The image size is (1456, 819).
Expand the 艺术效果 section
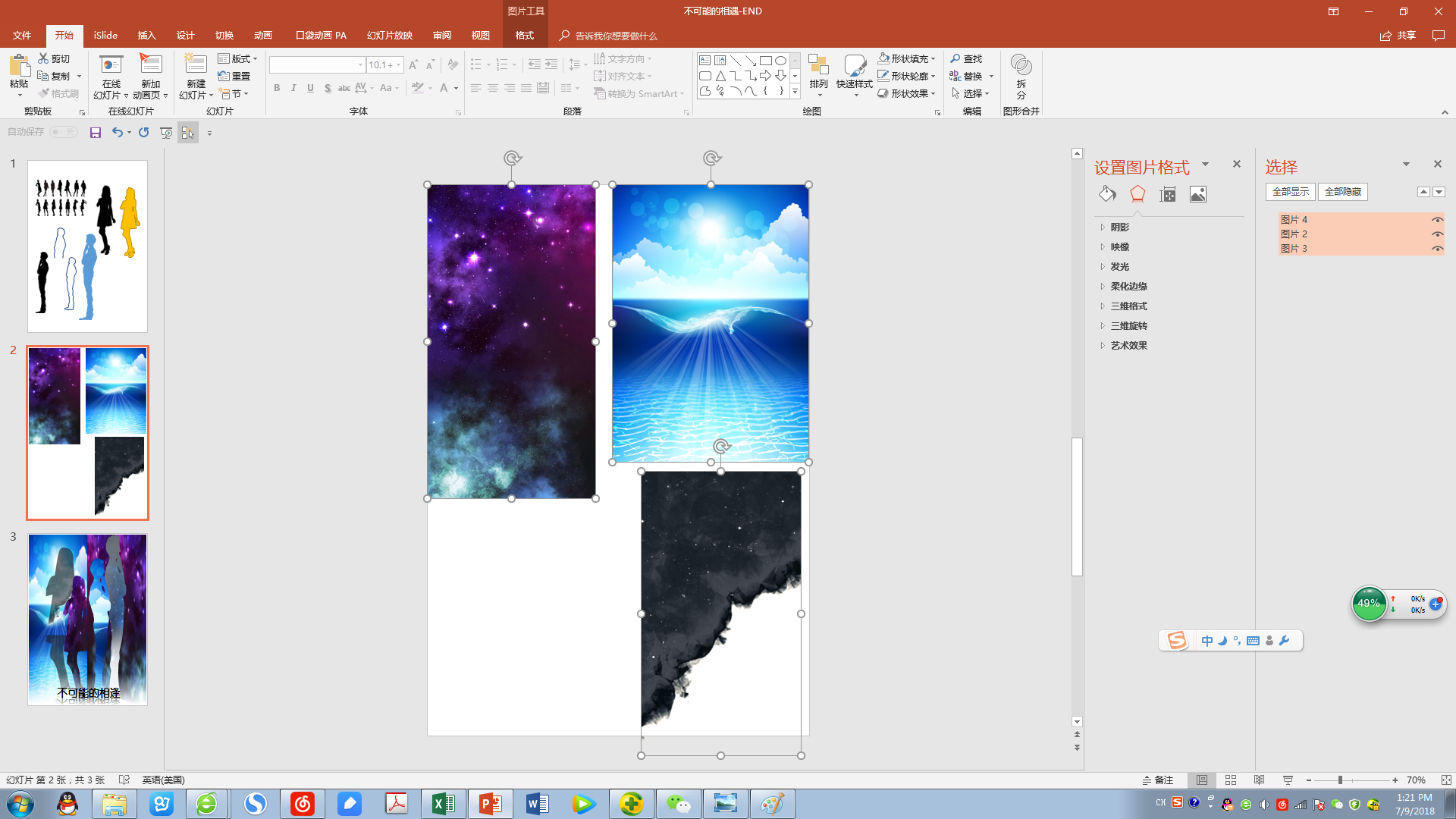point(1128,346)
